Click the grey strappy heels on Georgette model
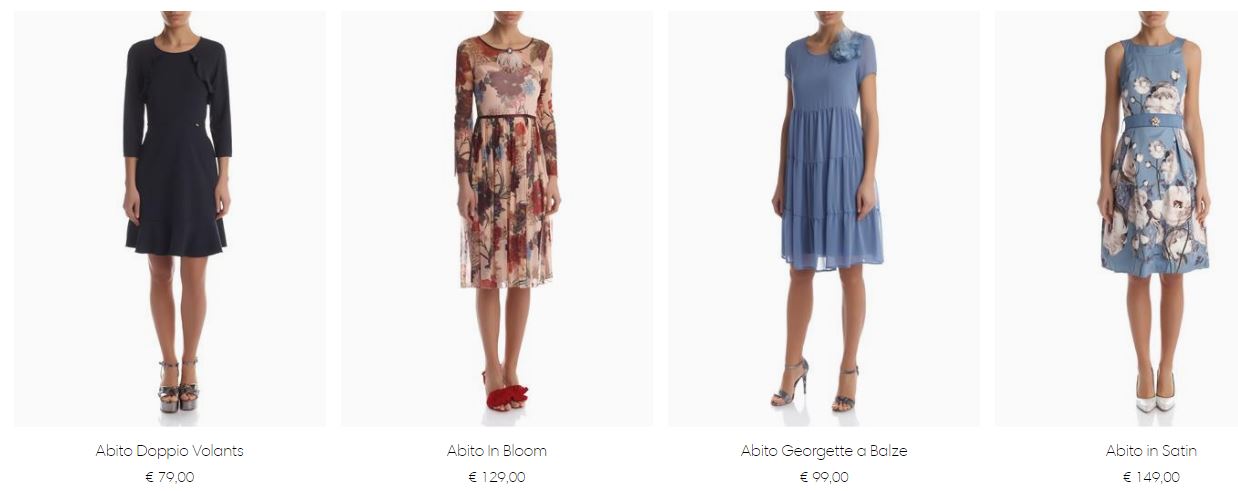The width and height of the screenshot is (1238, 491). coord(815,387)
